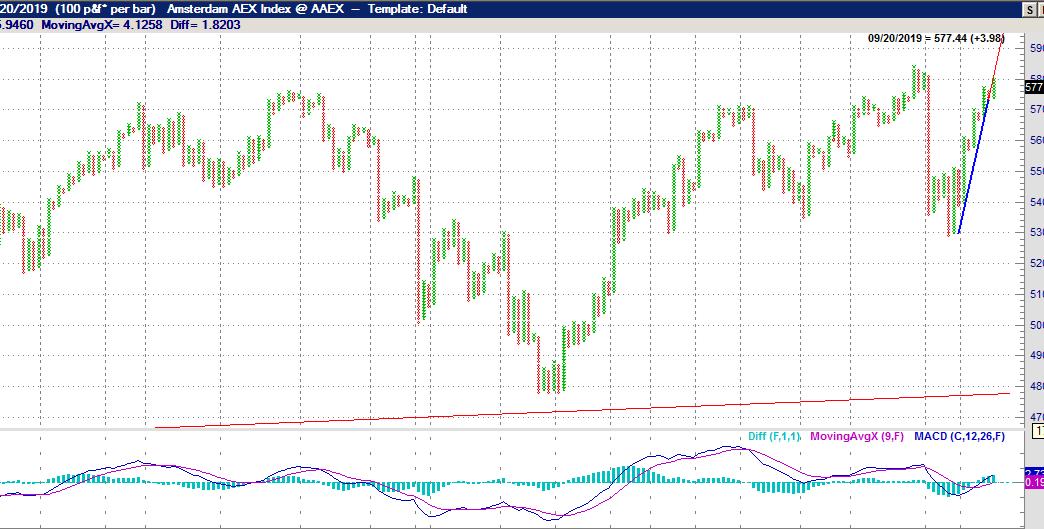Click the black 577 current price marker
The width and height of the screenshot is (1044, 529).
pyautogui.click(x=1035, y=87)
